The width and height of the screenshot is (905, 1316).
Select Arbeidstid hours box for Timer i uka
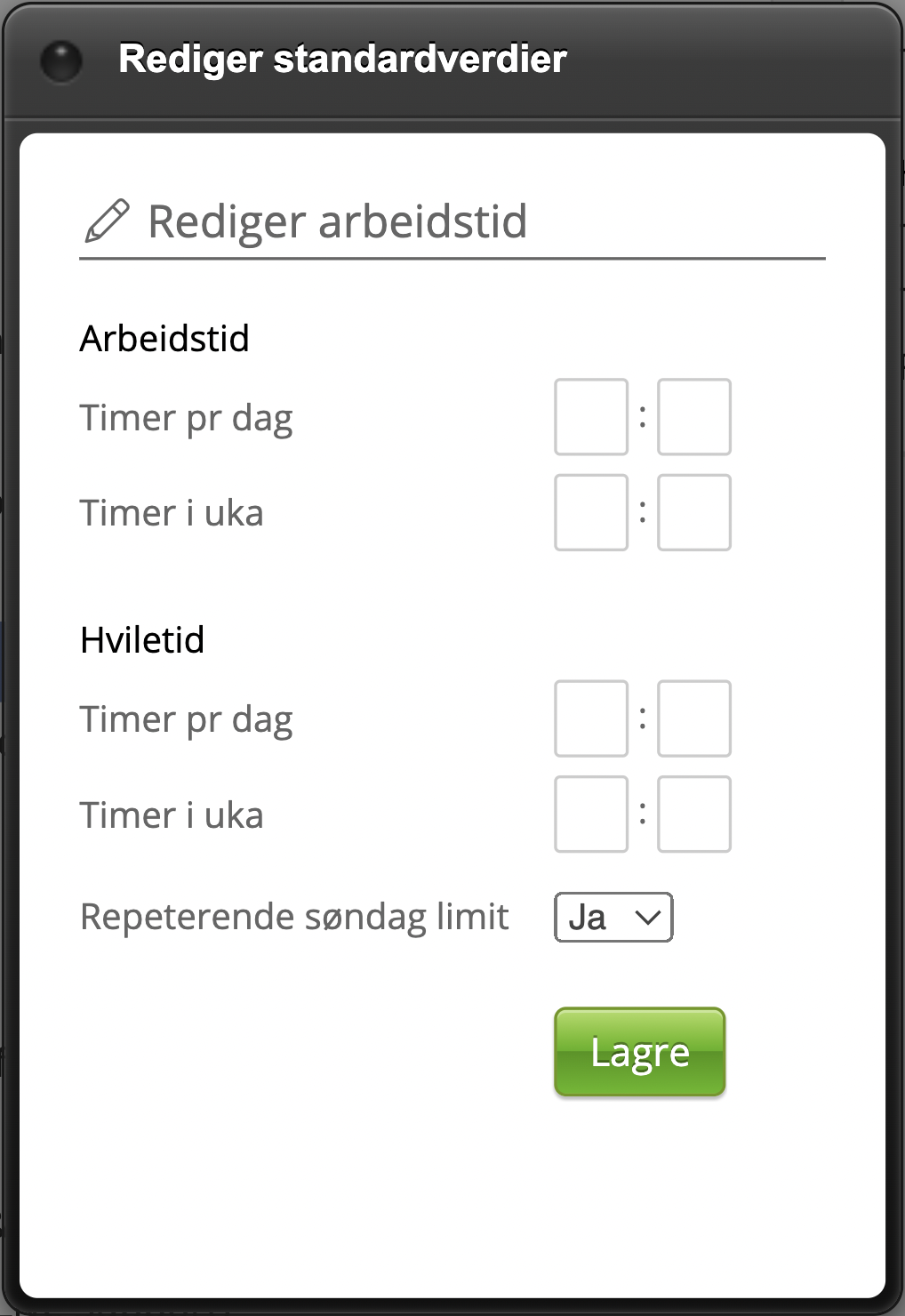pyautogui.click(x=591, y=512)
